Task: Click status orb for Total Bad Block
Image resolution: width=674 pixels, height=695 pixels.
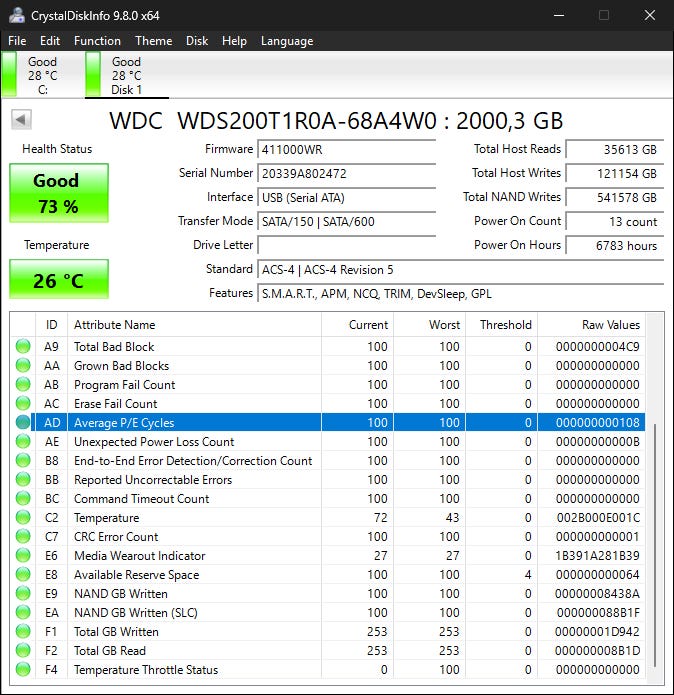Action: point(23,346)
